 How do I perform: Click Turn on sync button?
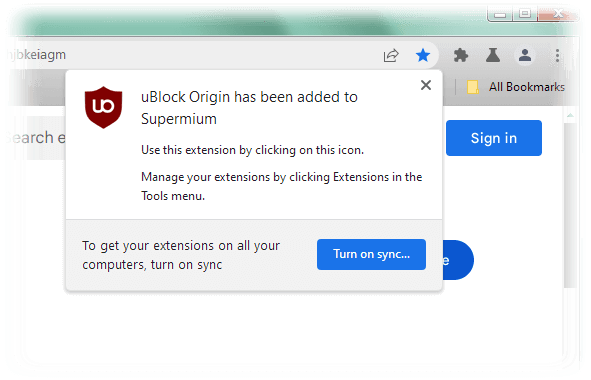tap(371, 254)
